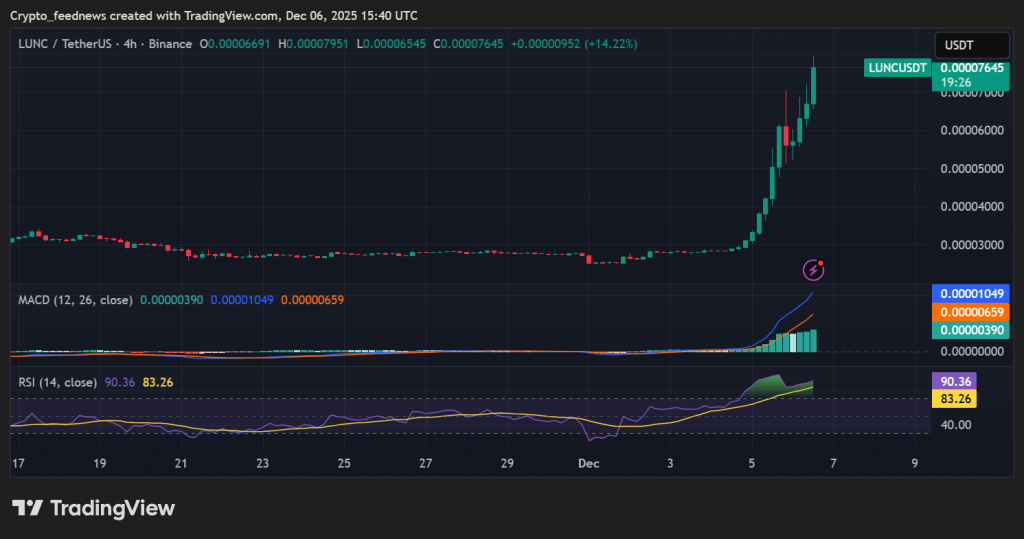
Task: Click the tallest green candle at chart top
Action: click(x=814, y=85)
